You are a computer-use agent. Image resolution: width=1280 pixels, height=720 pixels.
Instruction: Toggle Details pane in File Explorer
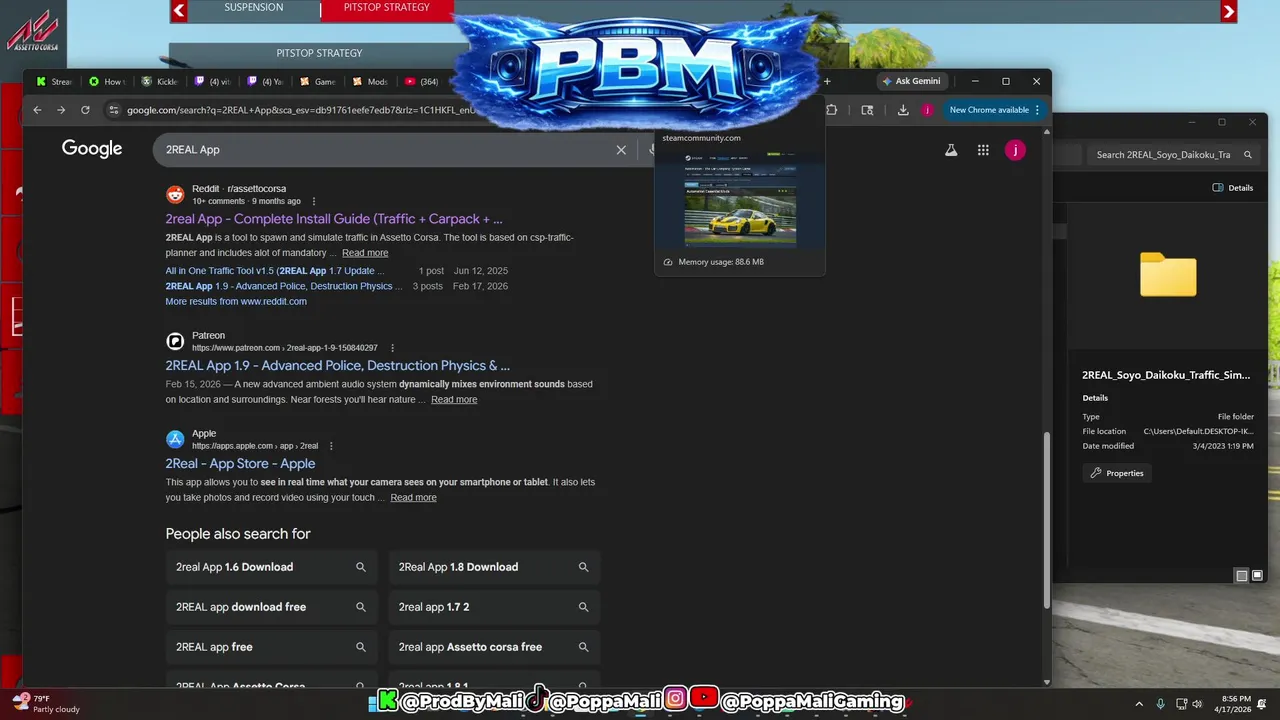(x=1233, y=188)
